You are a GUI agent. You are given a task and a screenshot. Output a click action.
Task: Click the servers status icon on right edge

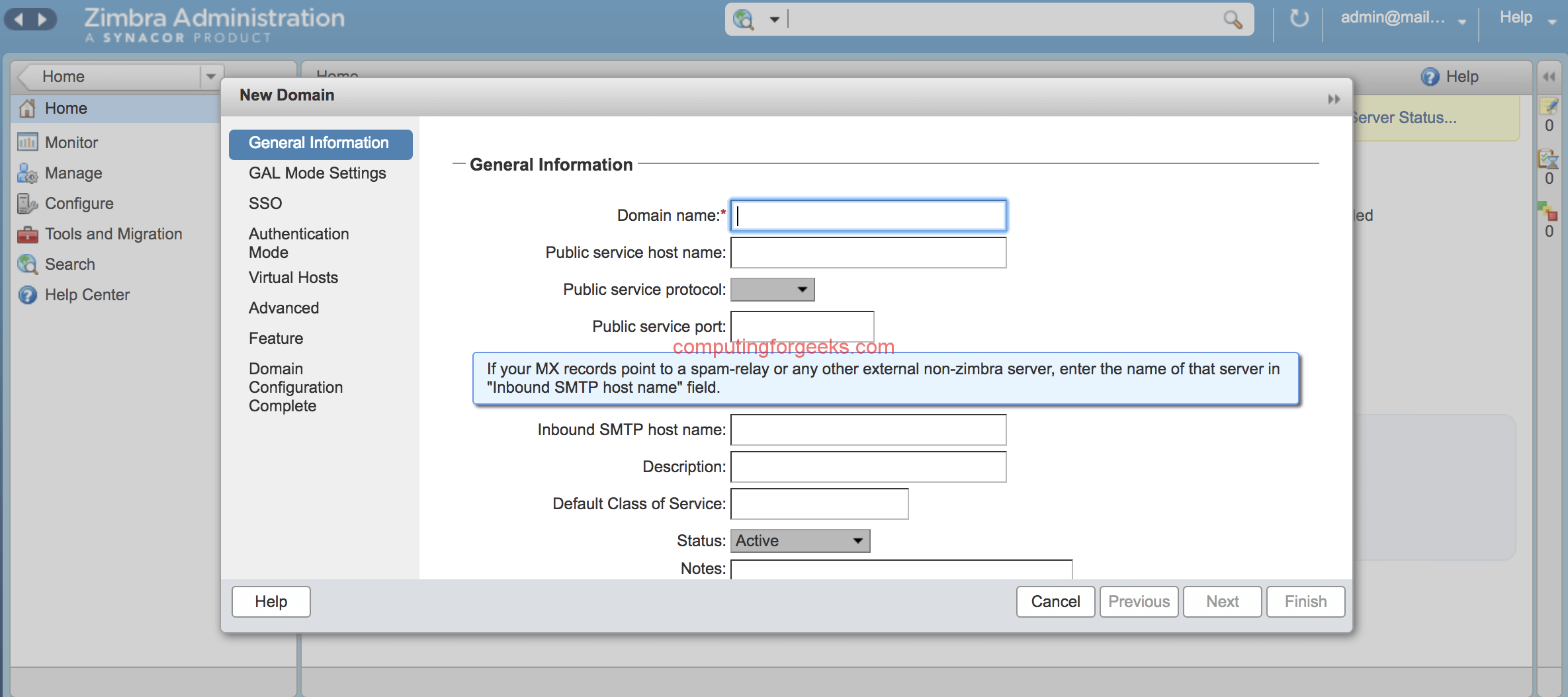(1547, 212)
